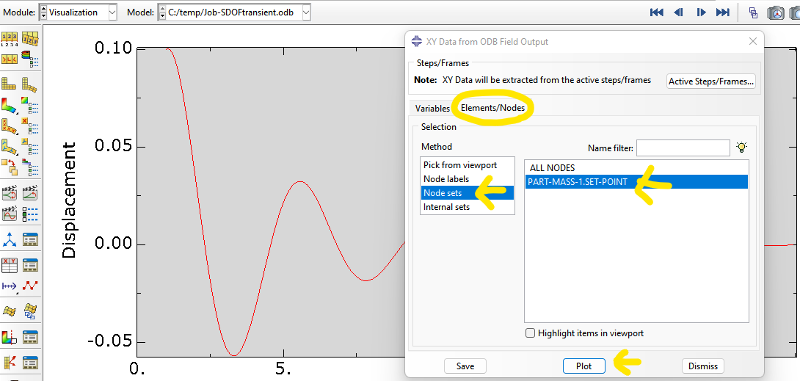Click the Name filter input field
Screen dimensions: 800x381
pyautogui.click(x=683, y=148)
